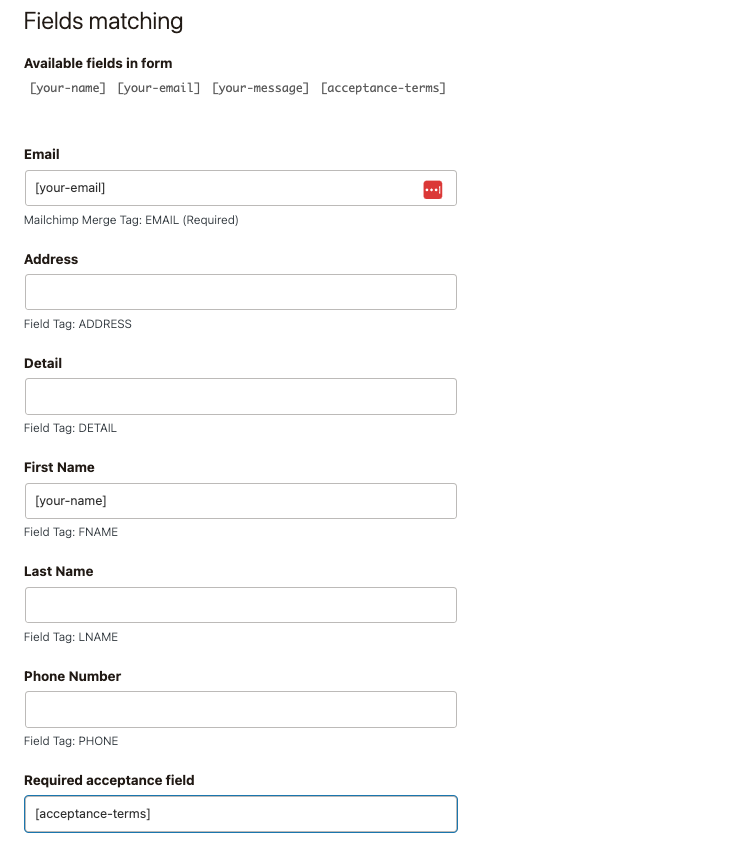The width and height of the screenshot is (751, 847).
Task: Focus the Required acceptance field input box
Action: click(x=240, y=814)
